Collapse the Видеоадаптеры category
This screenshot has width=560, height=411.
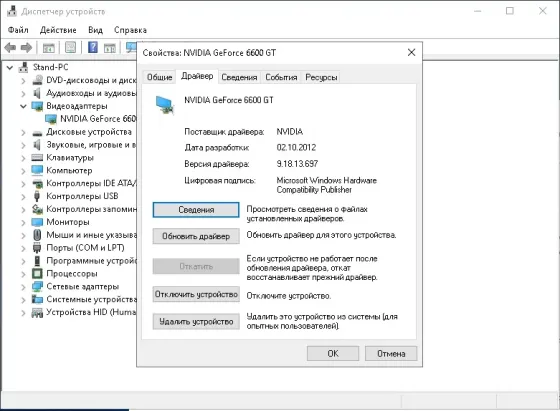coord(24,106)
